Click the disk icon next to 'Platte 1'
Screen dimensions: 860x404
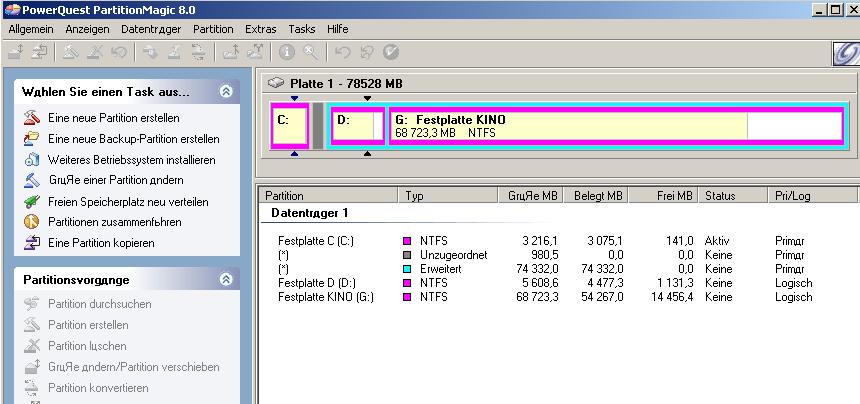click(x=276, y=83)
